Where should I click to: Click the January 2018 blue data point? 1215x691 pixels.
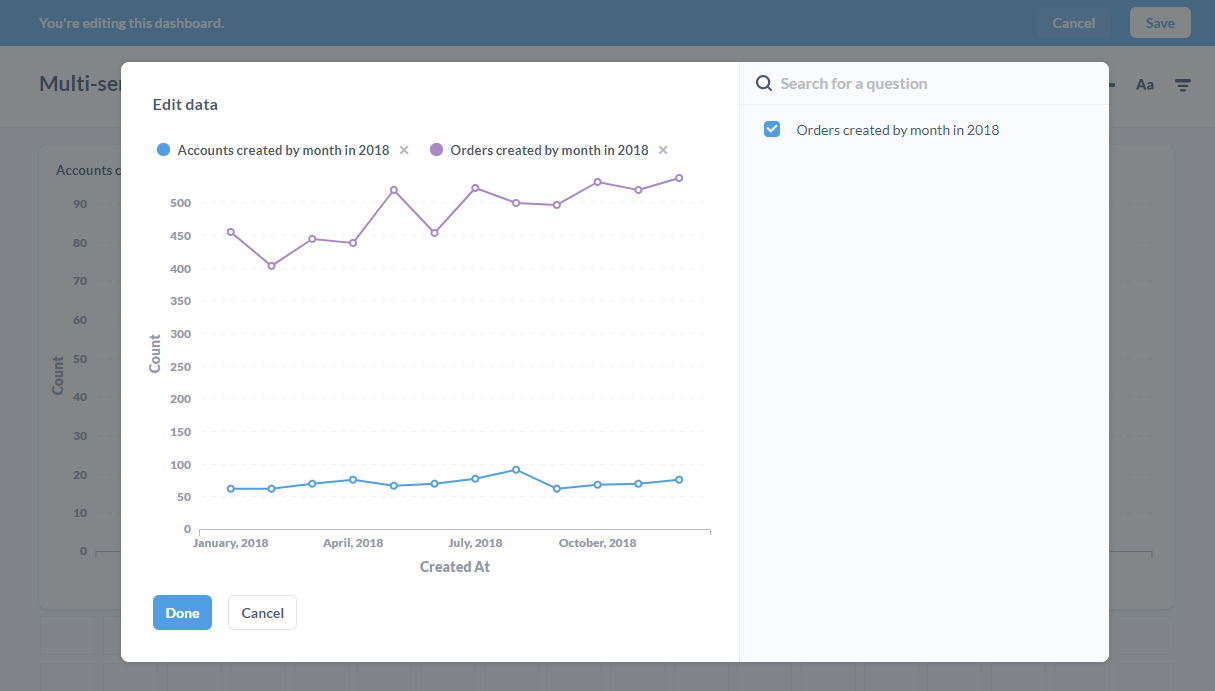point(231,489)
